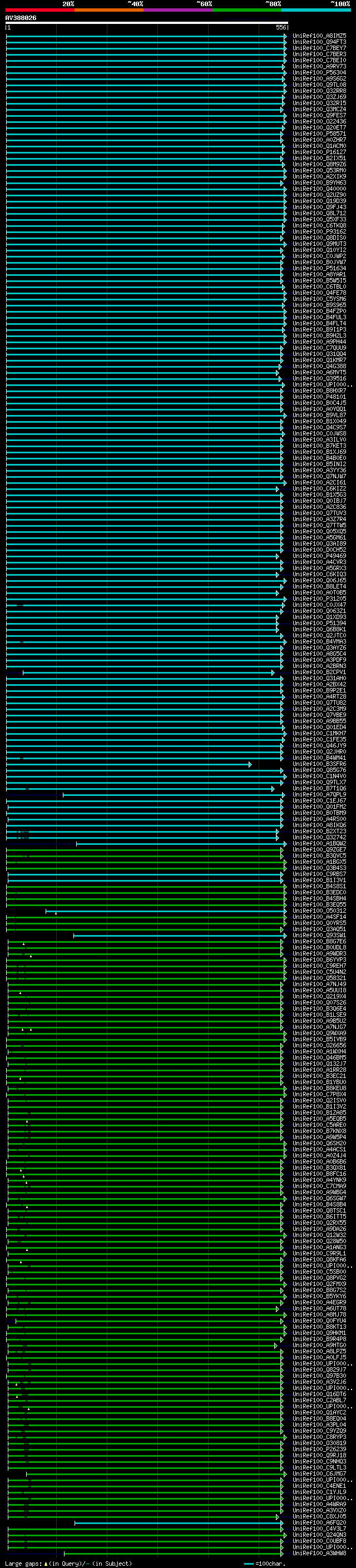This screenshot has width=356, height=1568.
Task: Click hit label UniRef100_Q829J7
Action: 319,1369
